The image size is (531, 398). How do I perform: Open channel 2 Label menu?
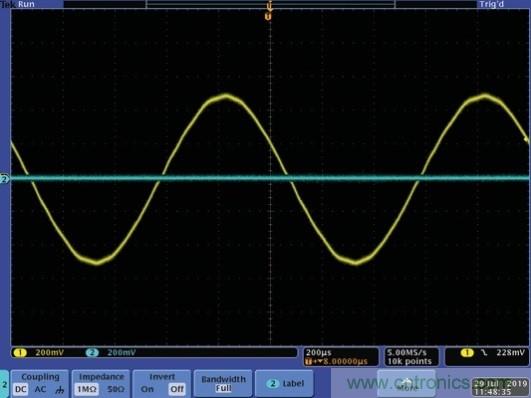pyautogui.click(x=284, y=383)
